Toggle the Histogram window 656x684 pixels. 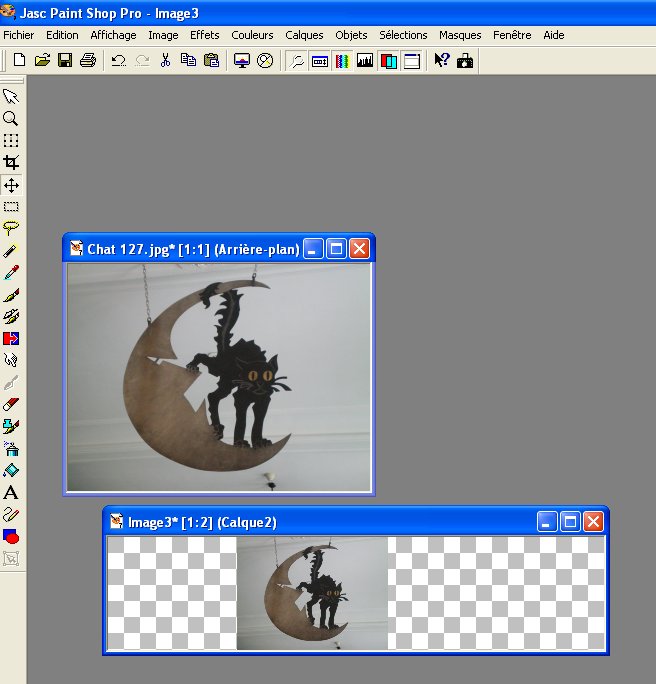365,60
